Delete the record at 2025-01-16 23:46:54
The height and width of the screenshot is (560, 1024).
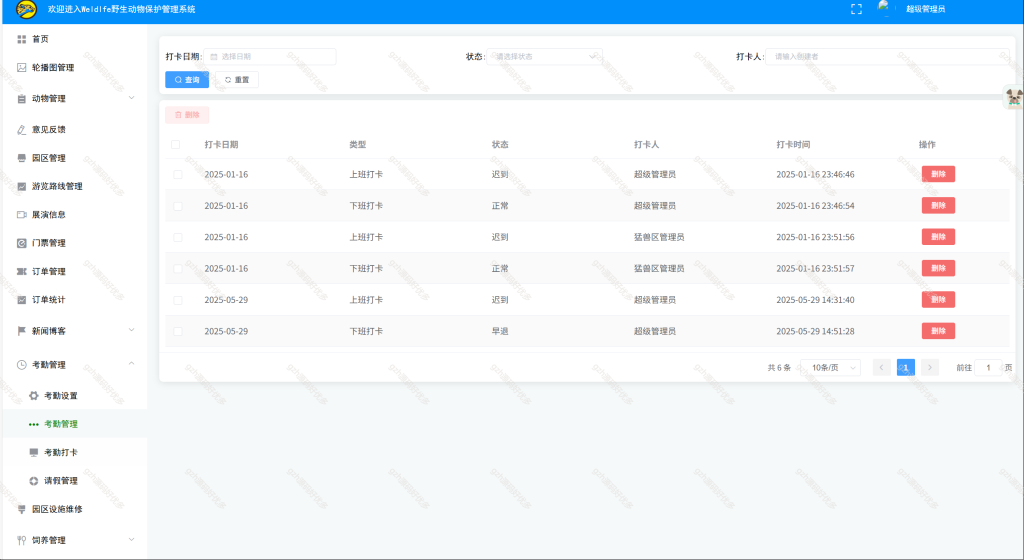[x=938, y=206]
